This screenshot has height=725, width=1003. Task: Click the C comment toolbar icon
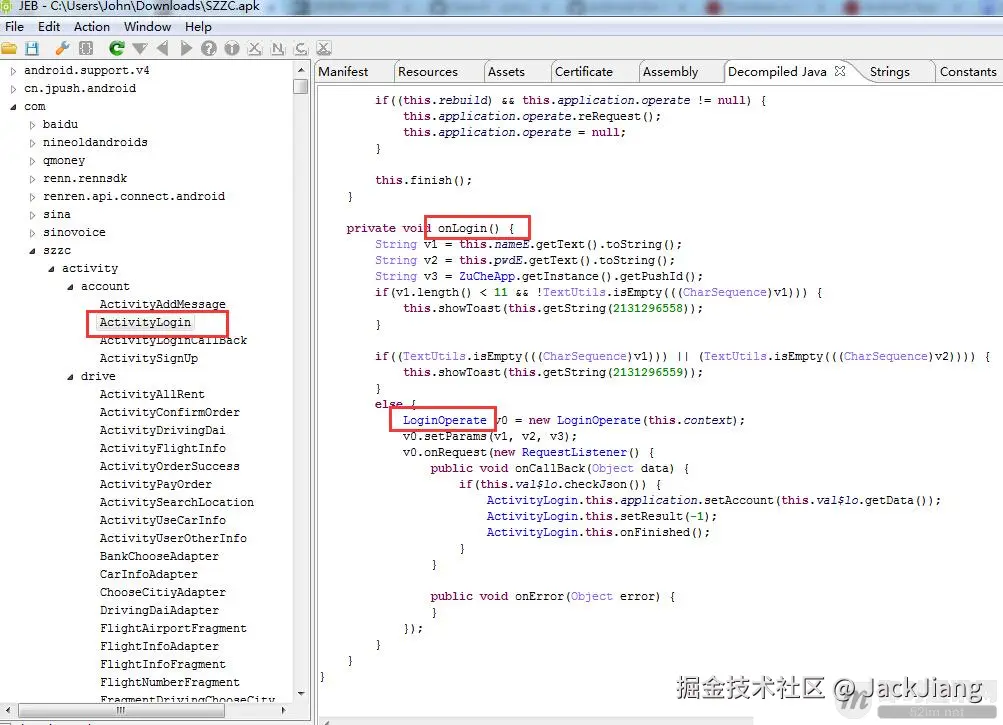301,49
